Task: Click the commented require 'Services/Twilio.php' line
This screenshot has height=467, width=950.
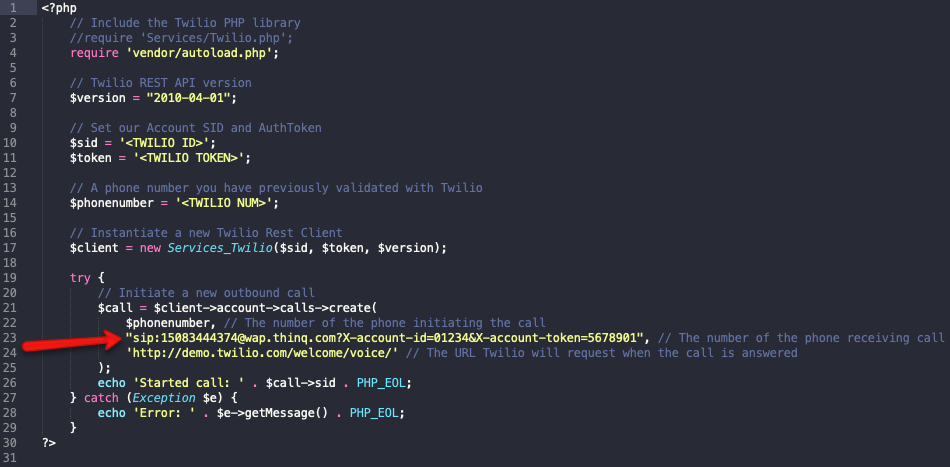Action: [x=181, y=38]
